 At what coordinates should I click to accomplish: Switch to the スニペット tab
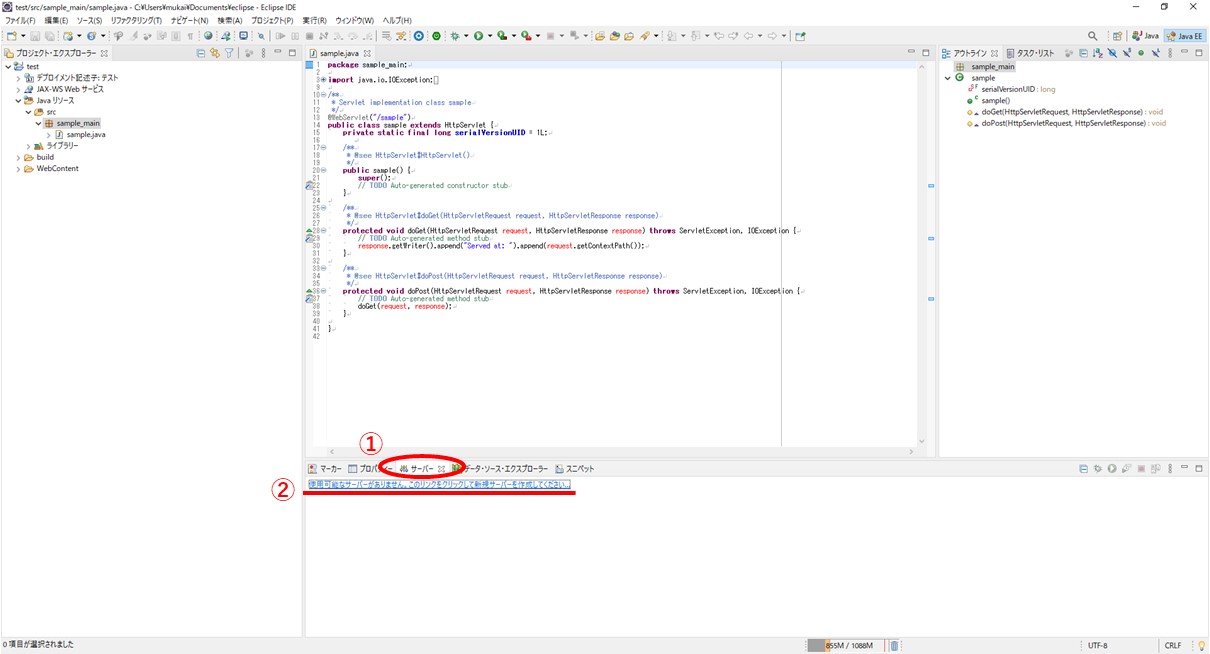tap(574, 468)
